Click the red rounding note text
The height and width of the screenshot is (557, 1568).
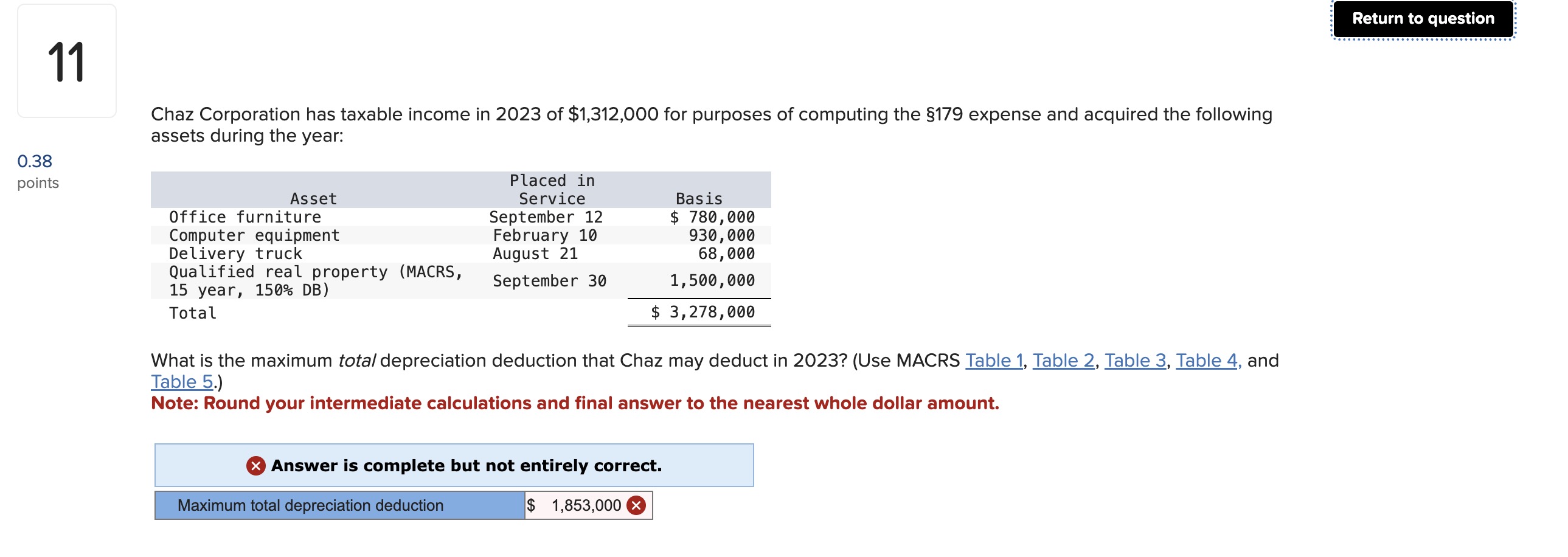coord(575,403)
